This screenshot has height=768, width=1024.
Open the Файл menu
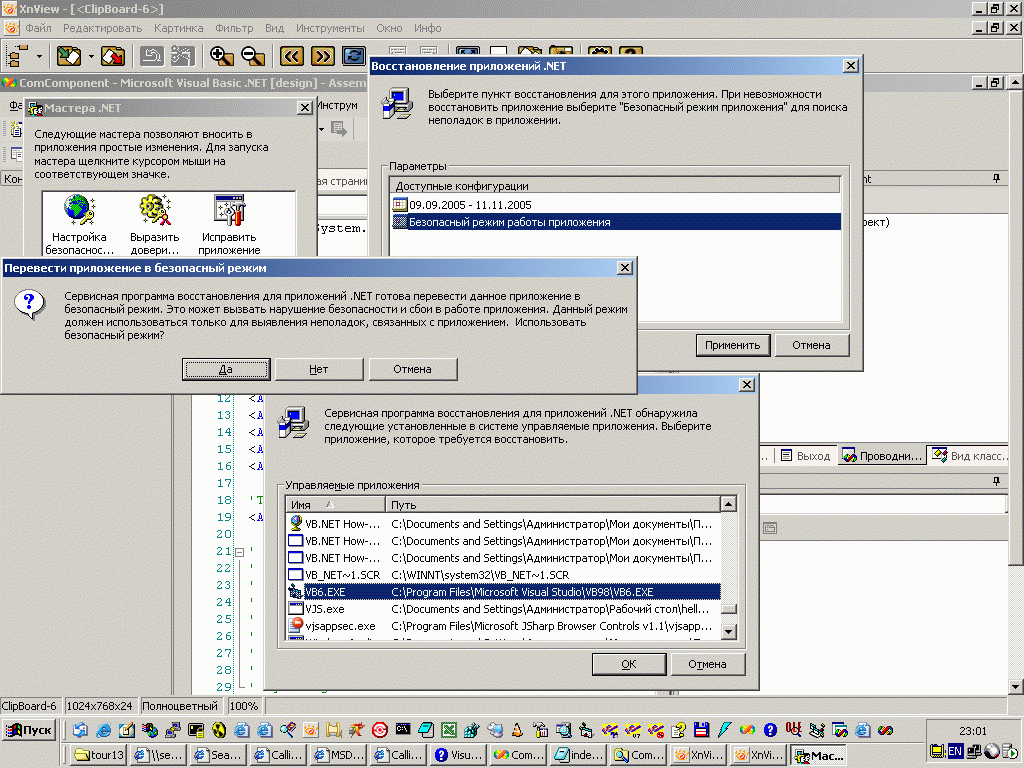tap(39, 28)
